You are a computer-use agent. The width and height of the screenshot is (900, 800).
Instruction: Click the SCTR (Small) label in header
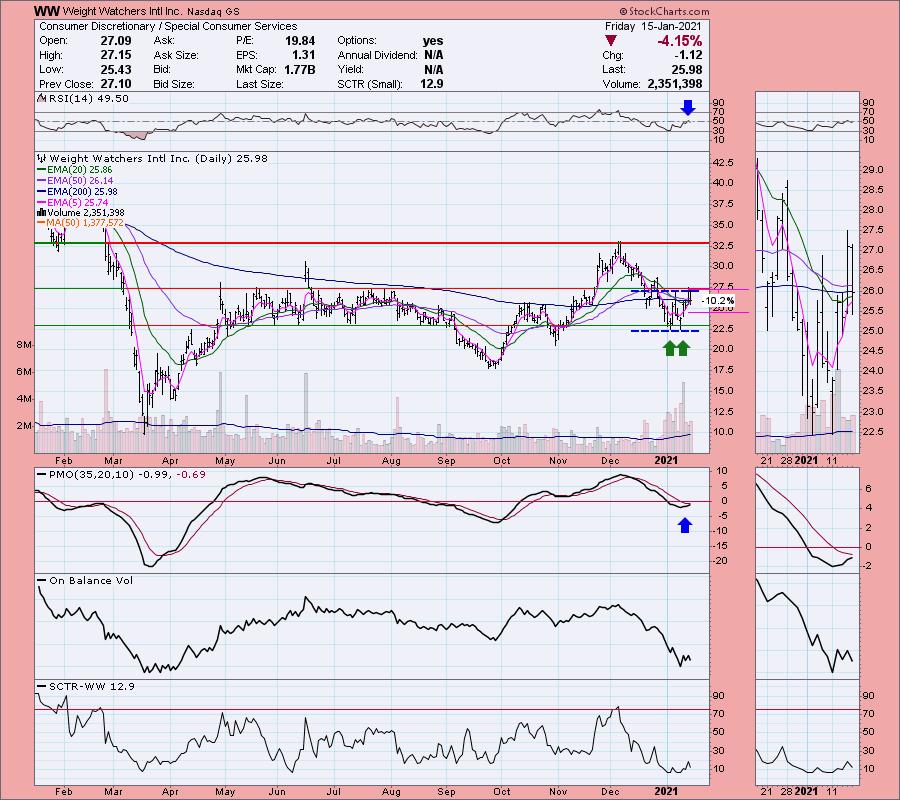click(x=370, y=84)
